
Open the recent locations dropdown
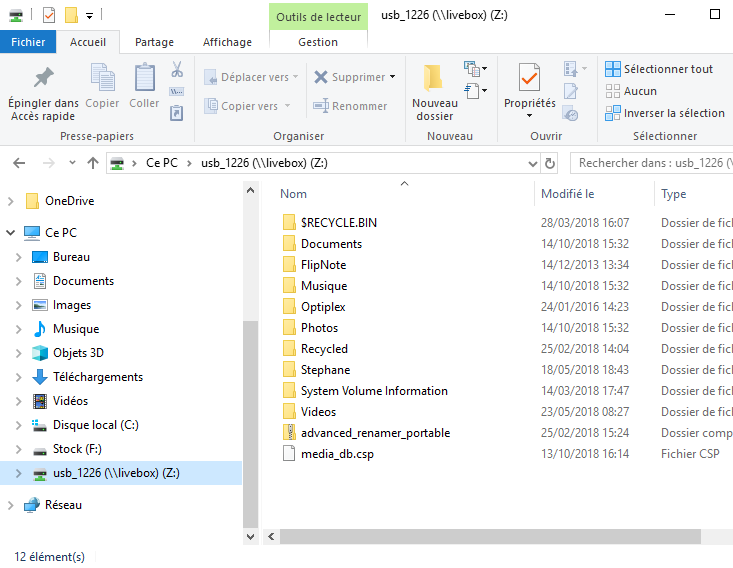(x=72, y=163)
